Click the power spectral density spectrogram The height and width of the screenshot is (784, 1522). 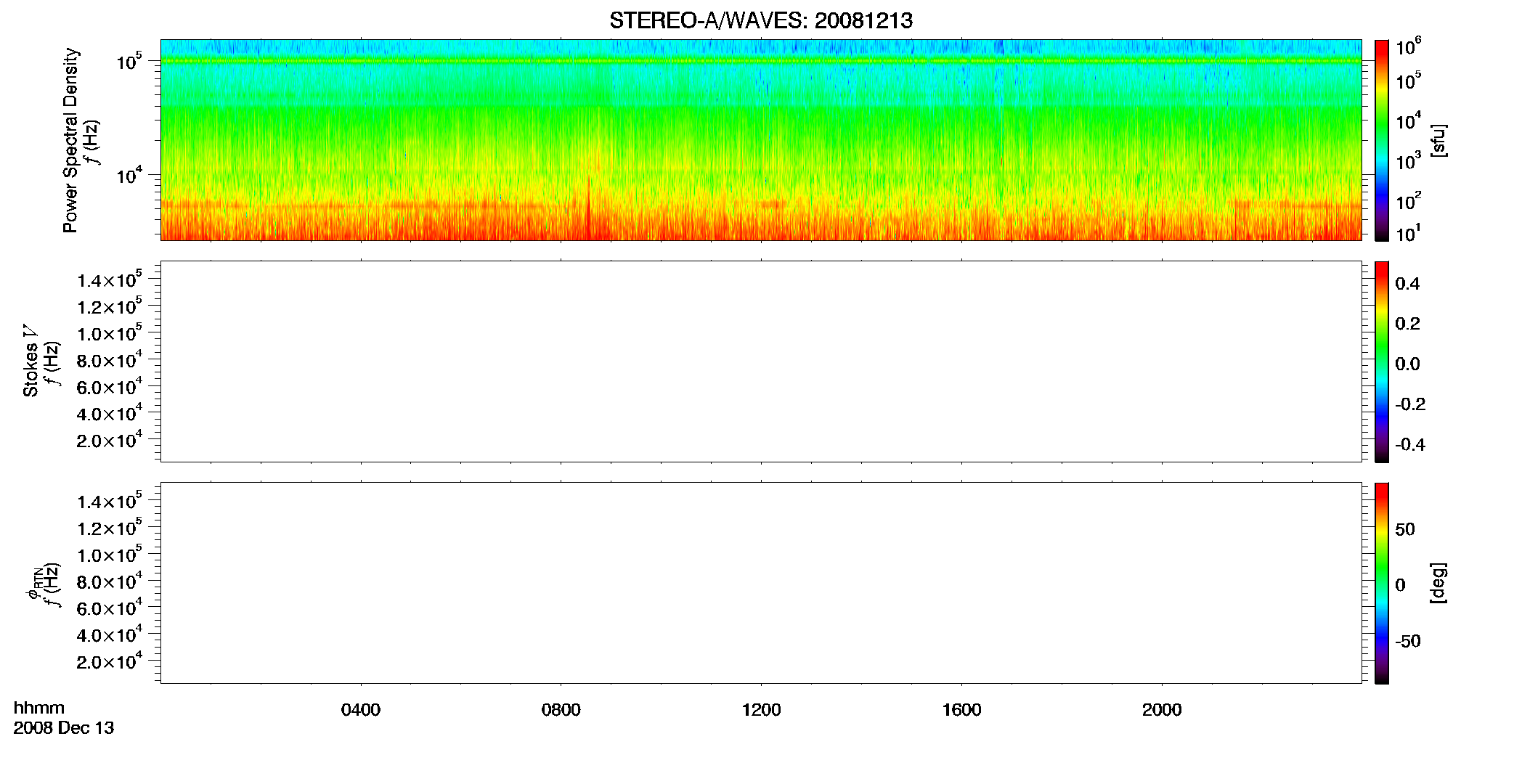tap(761, 140)
